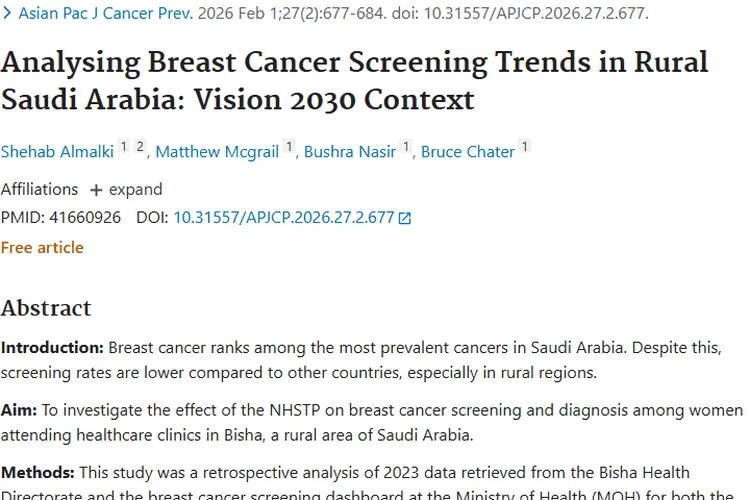Open Shehab Almalki's author page
The image size is (750, 500).
55,152
